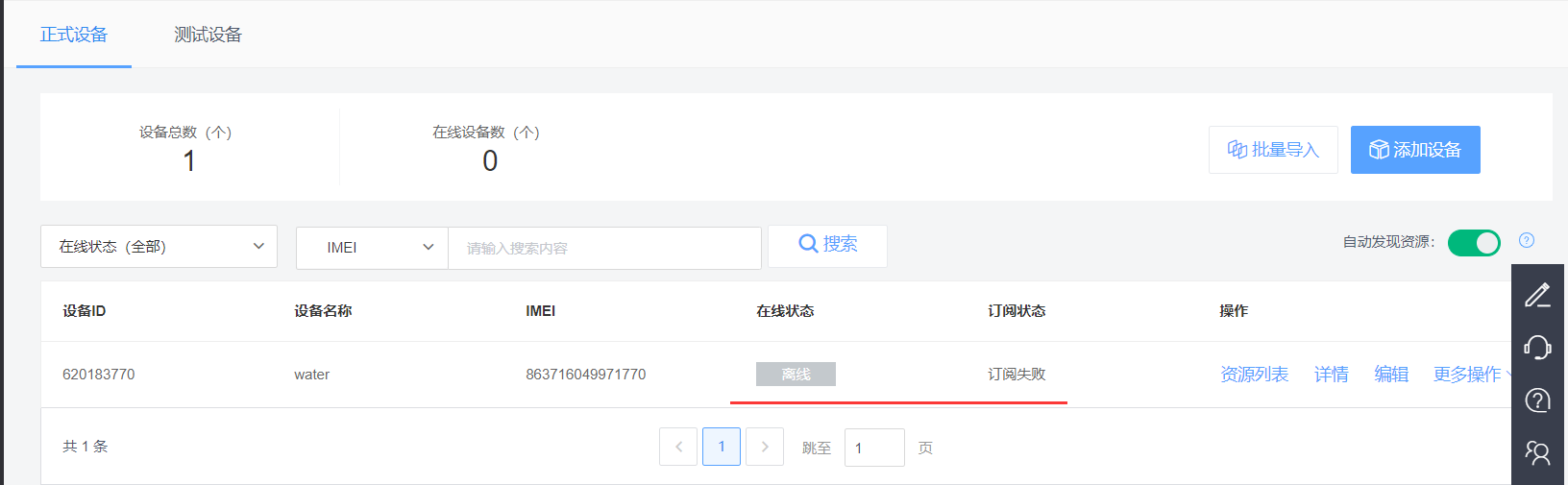Screen dimensions: 1568x485
Task: Click the IMEI column header
Action: [540, 311]
